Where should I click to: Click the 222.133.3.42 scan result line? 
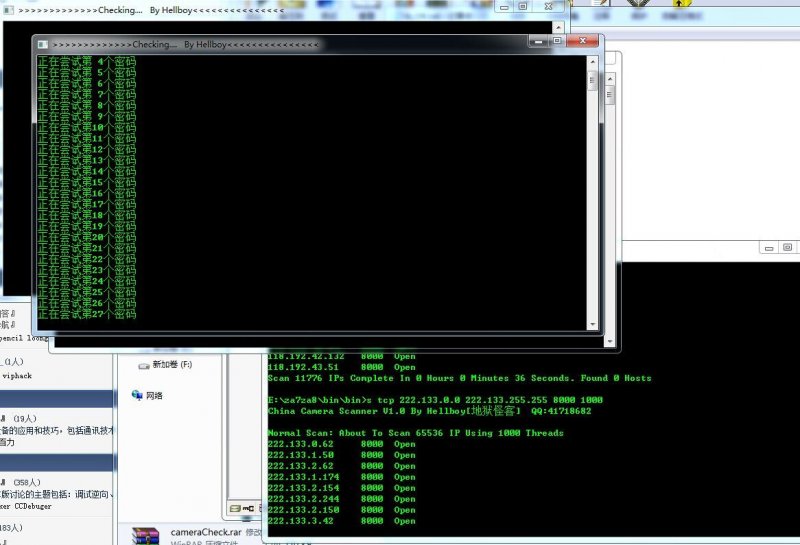pyautogui.click(x=341, y=521)
